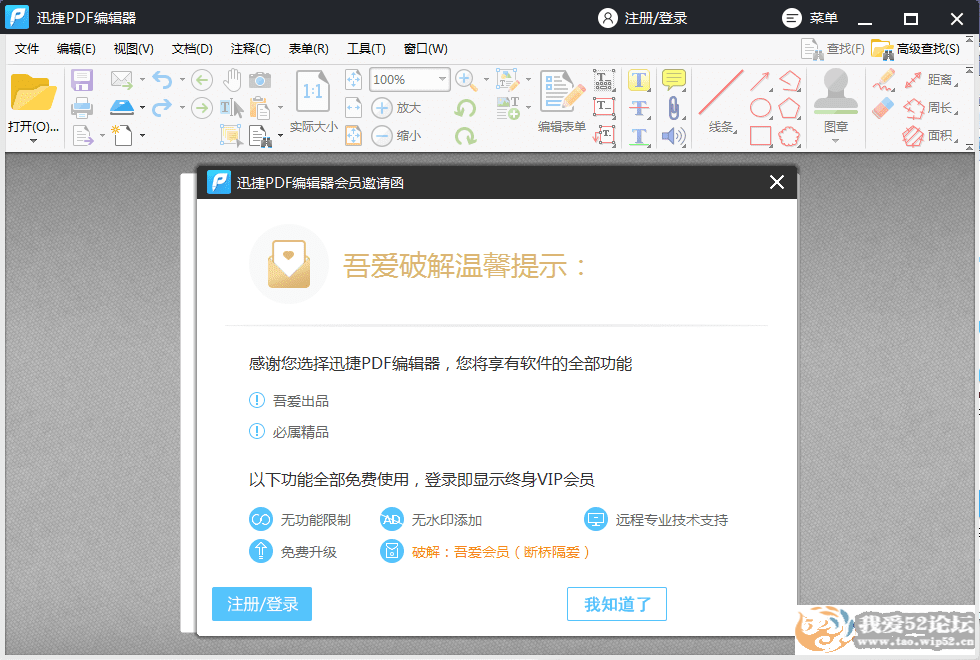Select the underline text tool
This screenshot has height=660, width=980.
639,136
